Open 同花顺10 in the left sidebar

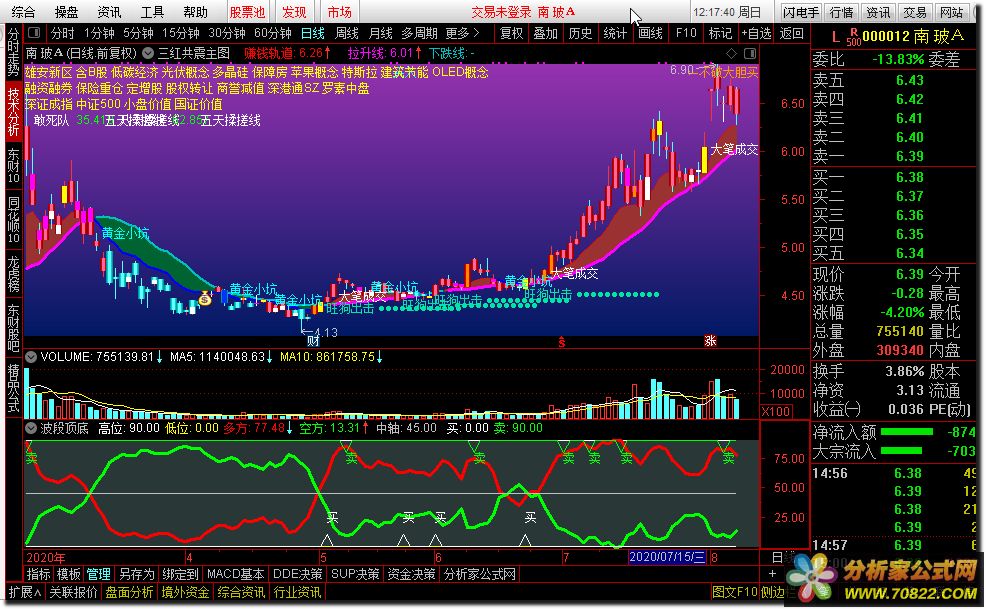pyautogui.click(x=13, y=220)
